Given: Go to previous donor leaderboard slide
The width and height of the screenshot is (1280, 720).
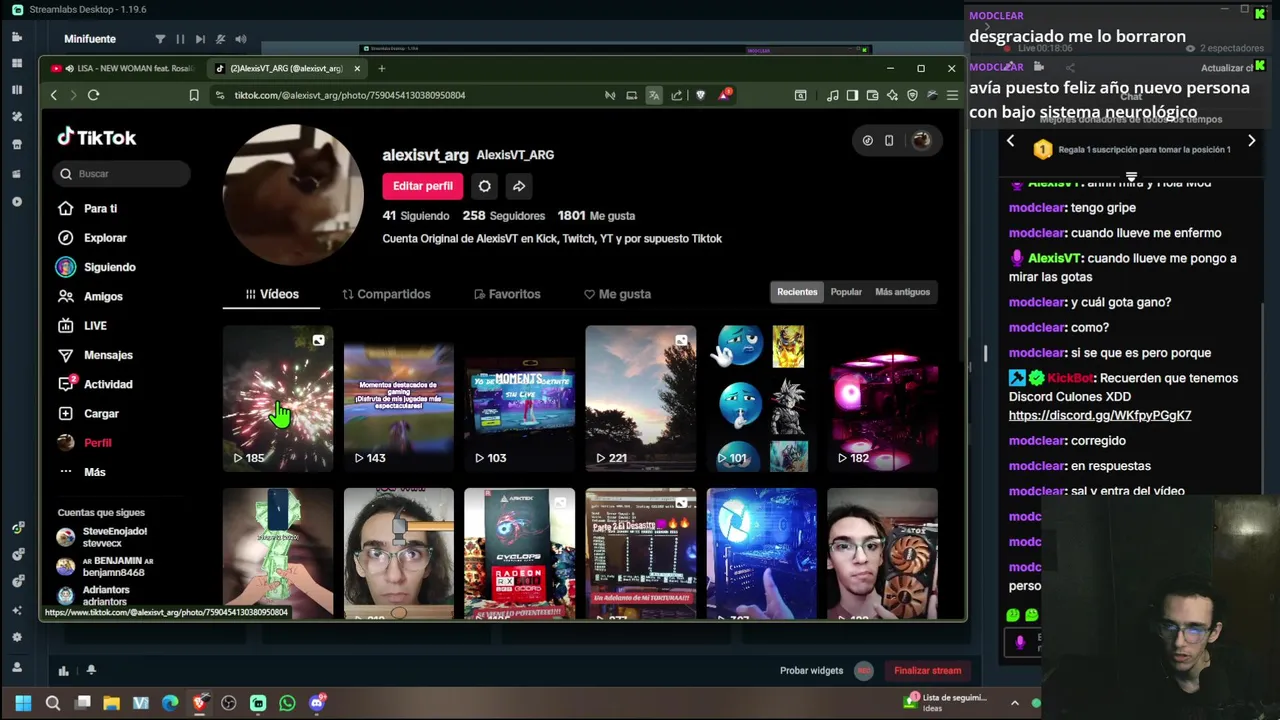Looking at the screenshot, I should (1010, 141).
